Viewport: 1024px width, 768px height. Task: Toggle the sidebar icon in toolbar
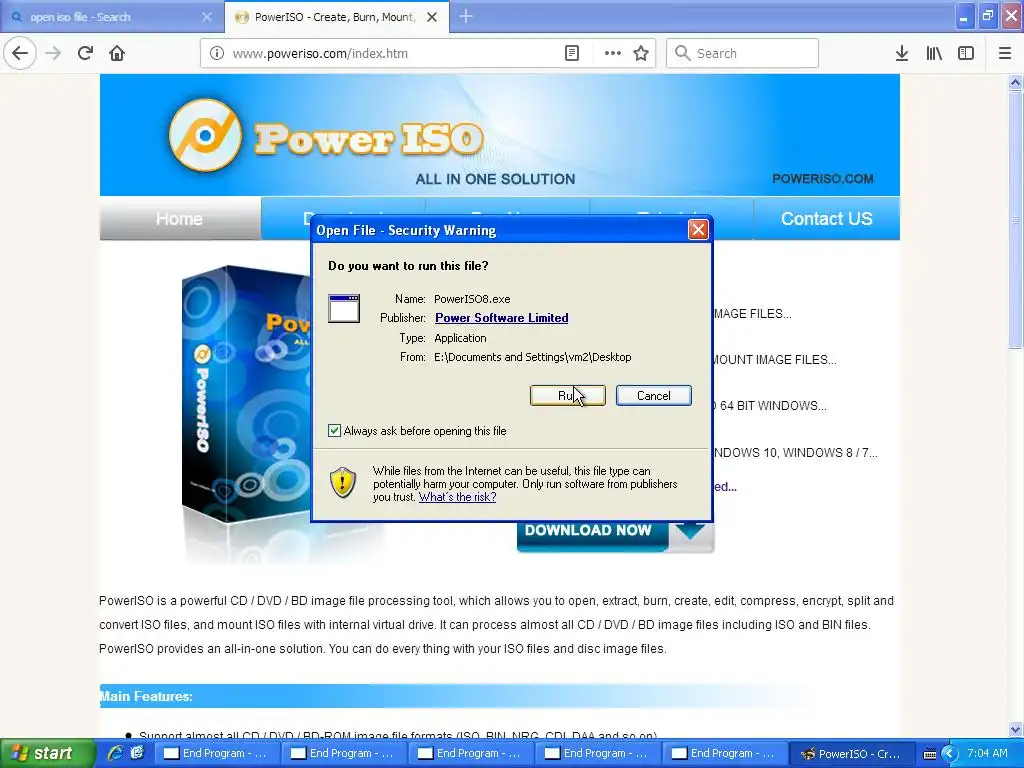coord(966,54)
